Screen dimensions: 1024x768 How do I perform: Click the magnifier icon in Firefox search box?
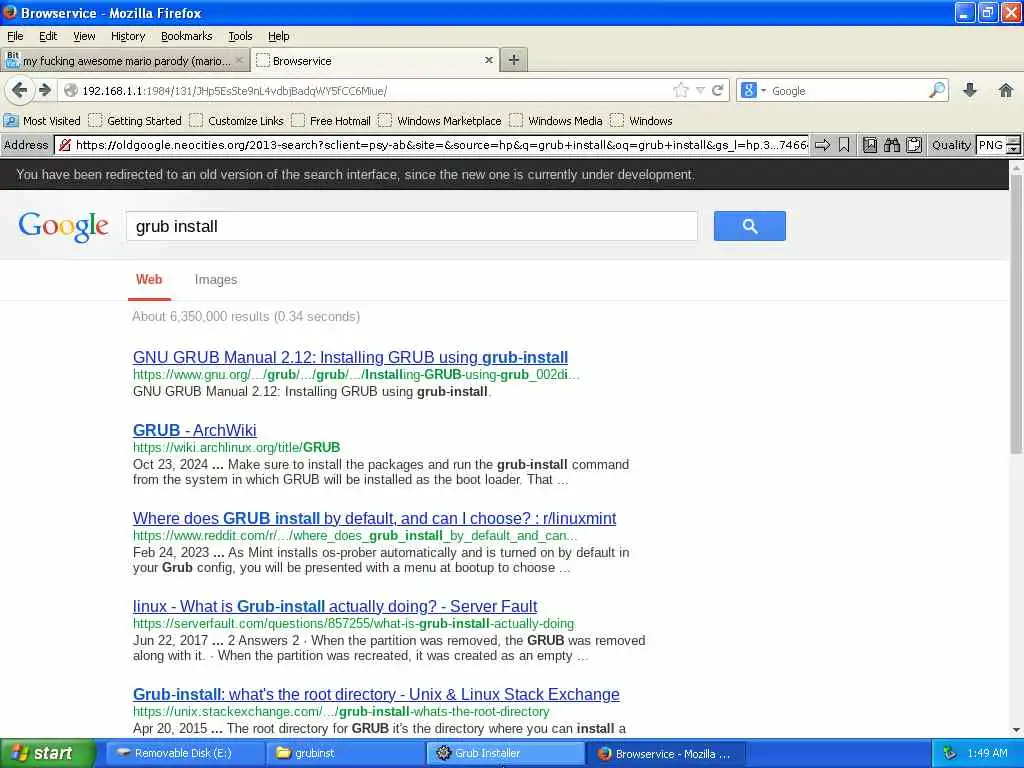tap(937, 90)
